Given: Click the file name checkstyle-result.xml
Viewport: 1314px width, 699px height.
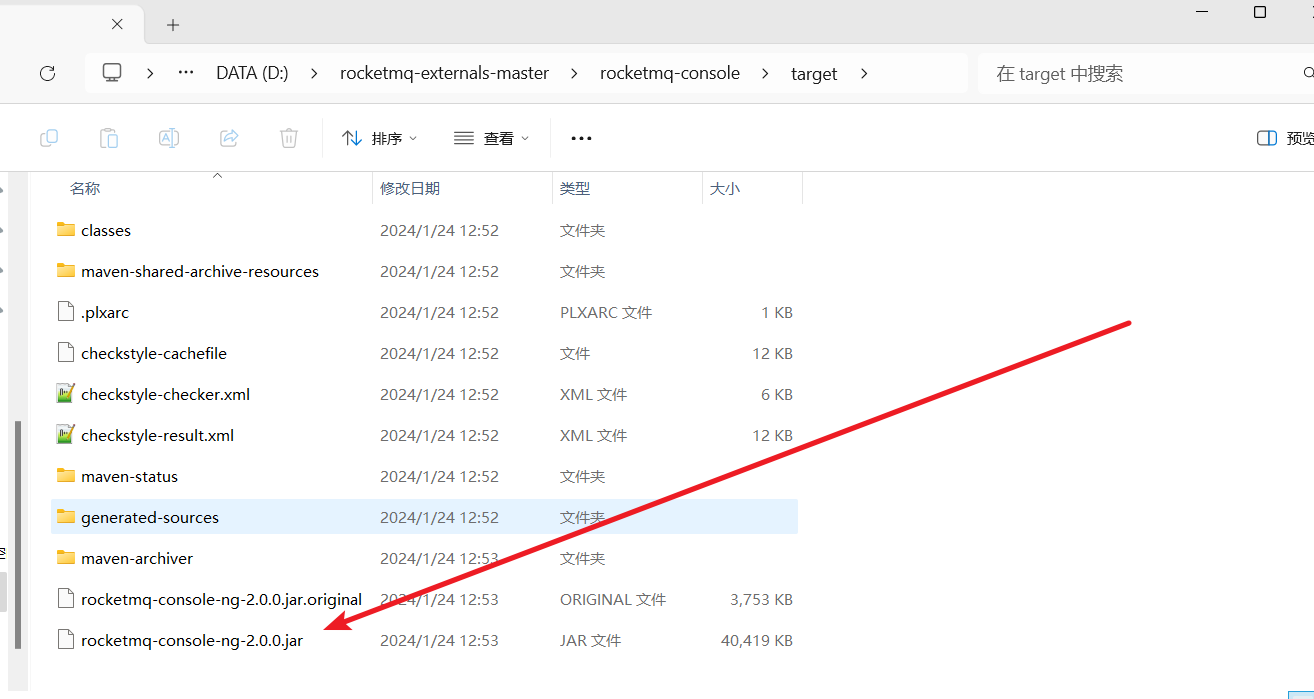Looking at the screenshot, I should click(157, 435).
